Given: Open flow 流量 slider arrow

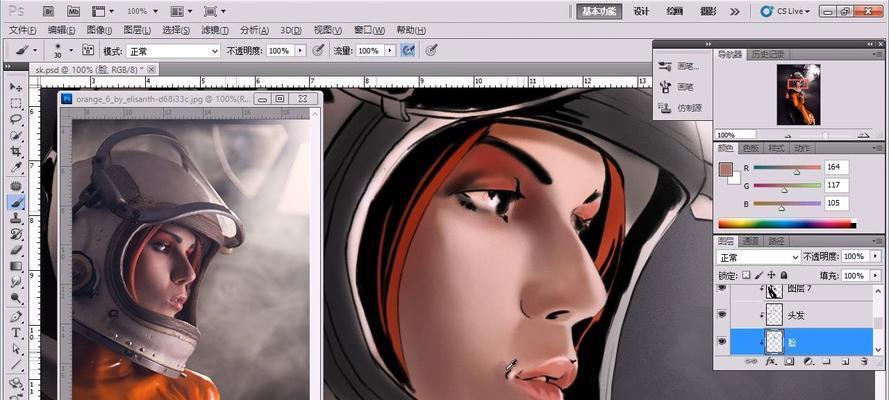Looking at the screenshot, I should click(390, 50).
